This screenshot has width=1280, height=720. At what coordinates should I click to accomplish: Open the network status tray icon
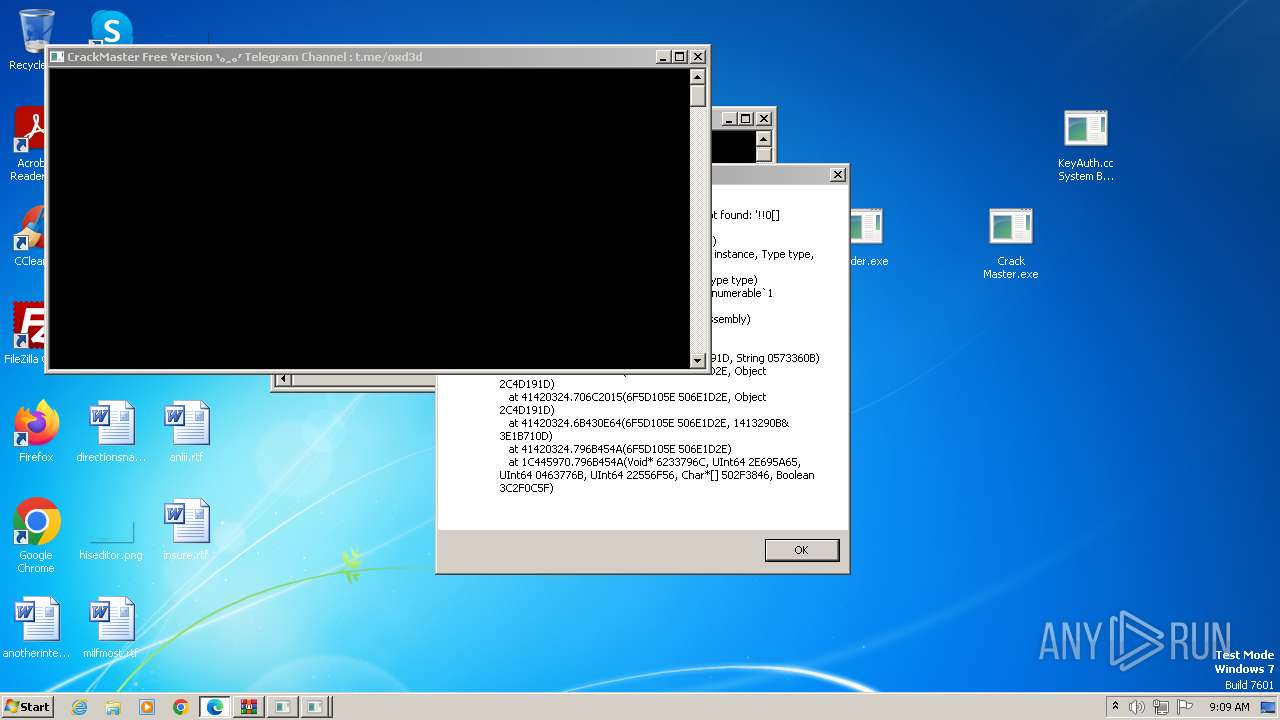click(1161, 707)
